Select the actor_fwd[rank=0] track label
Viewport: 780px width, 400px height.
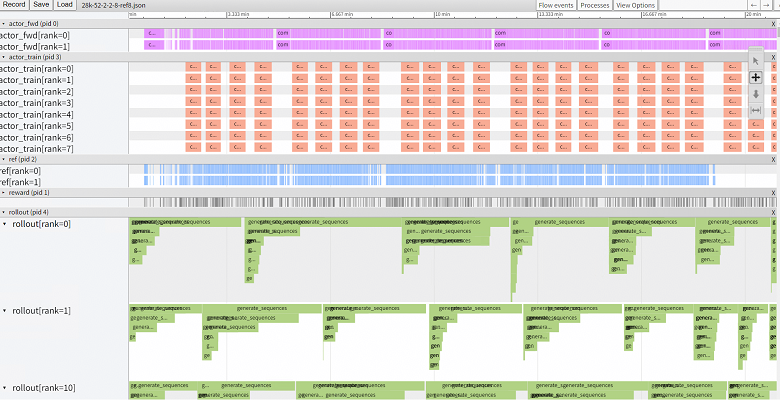35,35
